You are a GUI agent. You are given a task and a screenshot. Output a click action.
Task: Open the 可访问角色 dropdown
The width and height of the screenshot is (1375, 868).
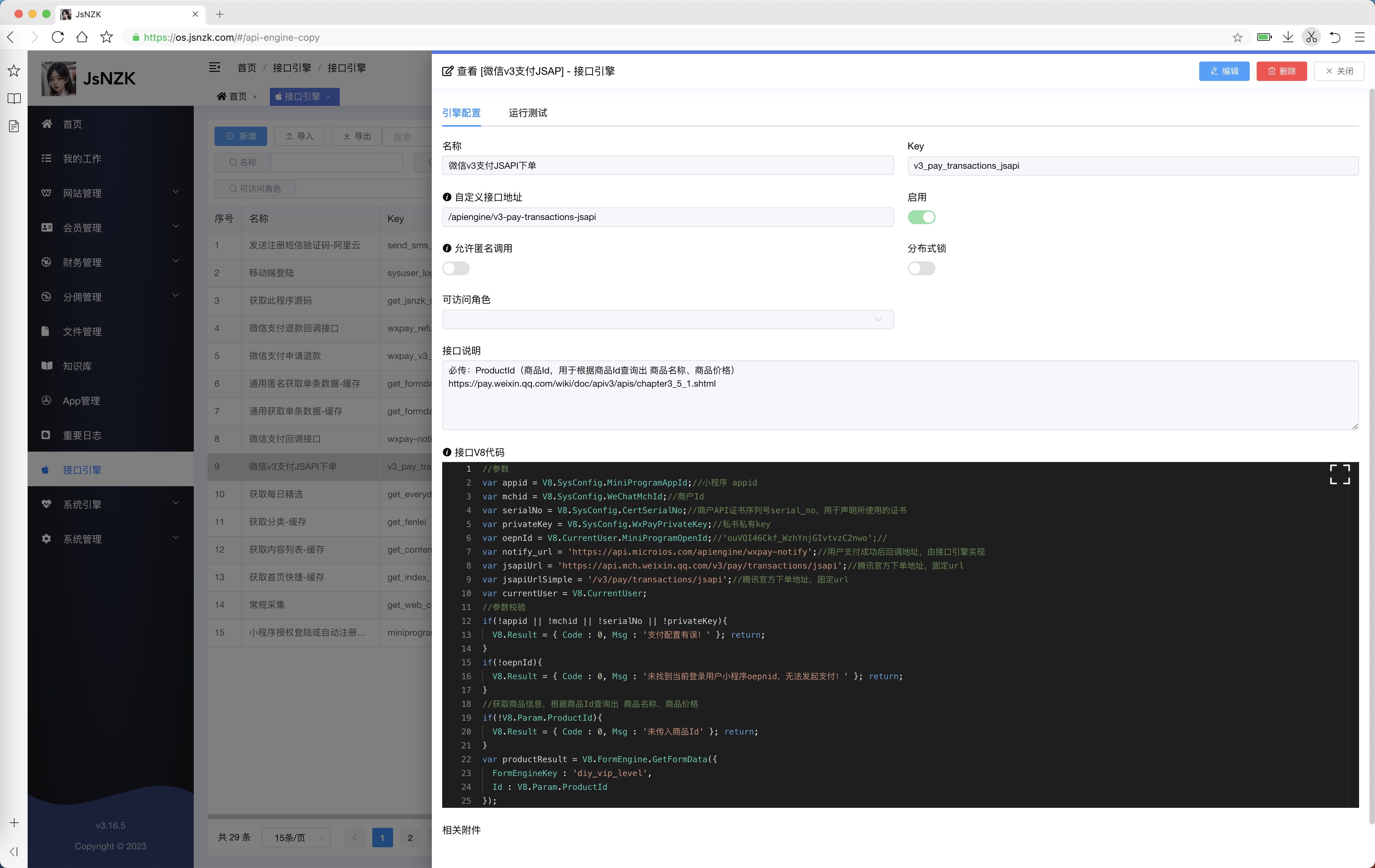pyautogui.click(x=667, y=320)
